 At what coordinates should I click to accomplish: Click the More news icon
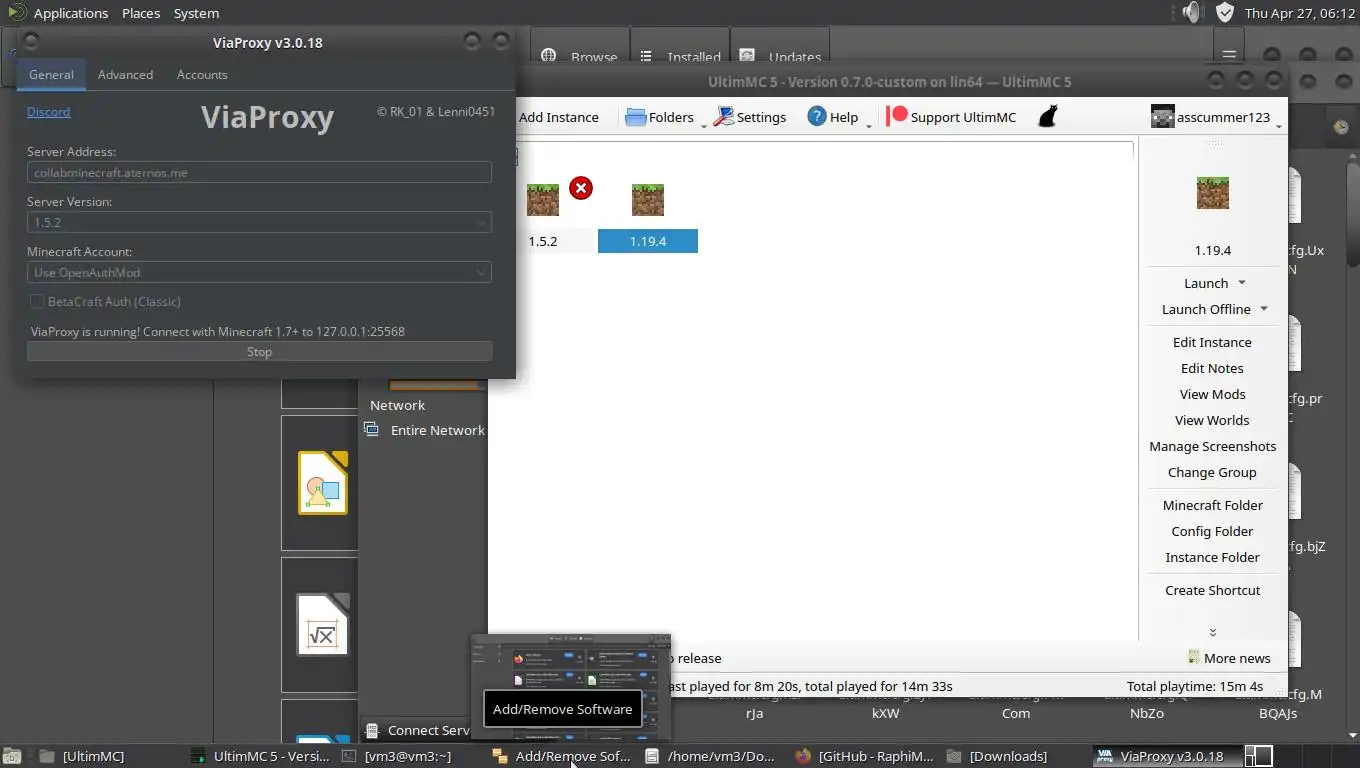point(1194,658)
